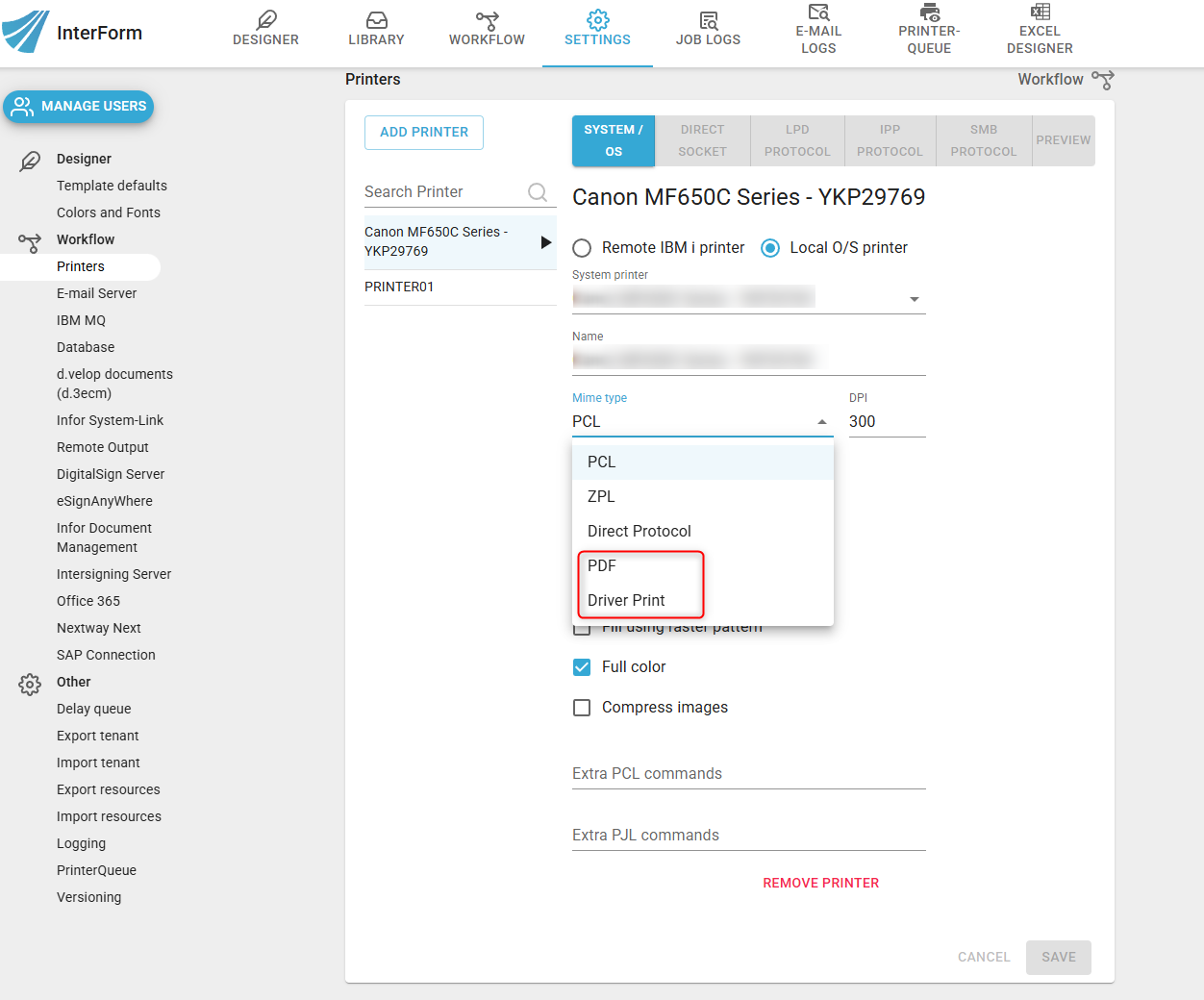Choose ZPL from the Mime type list
The image size is (1204, 1000).
(703, 497)
